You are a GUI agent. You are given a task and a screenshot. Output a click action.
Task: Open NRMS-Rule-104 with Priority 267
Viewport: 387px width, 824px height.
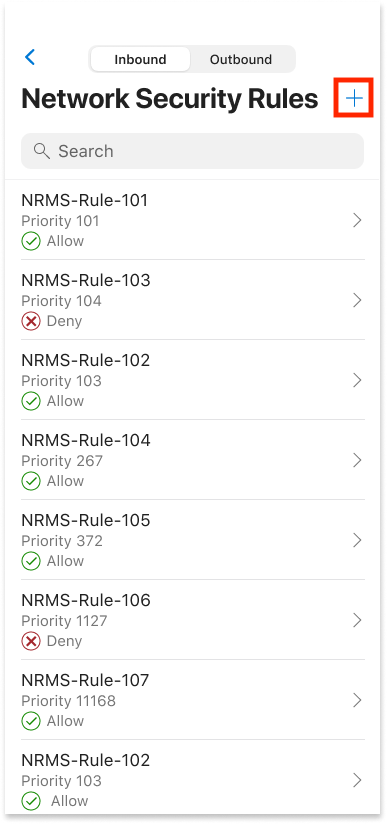click(x=192, y=460)
